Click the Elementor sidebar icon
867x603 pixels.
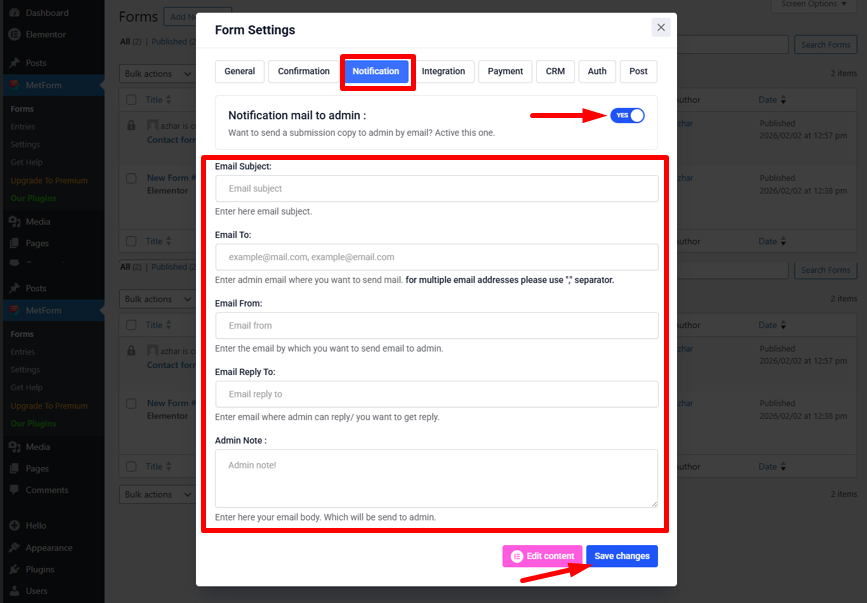14,34
